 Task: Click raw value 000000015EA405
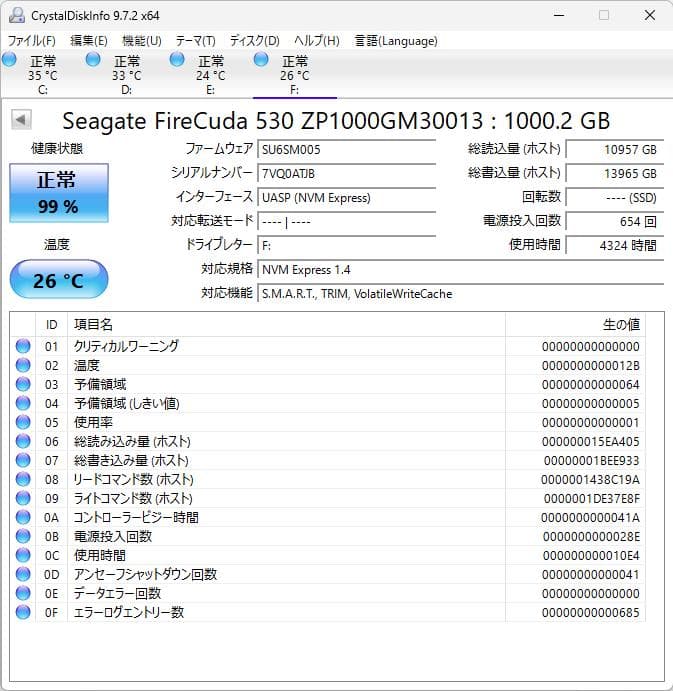591,442
